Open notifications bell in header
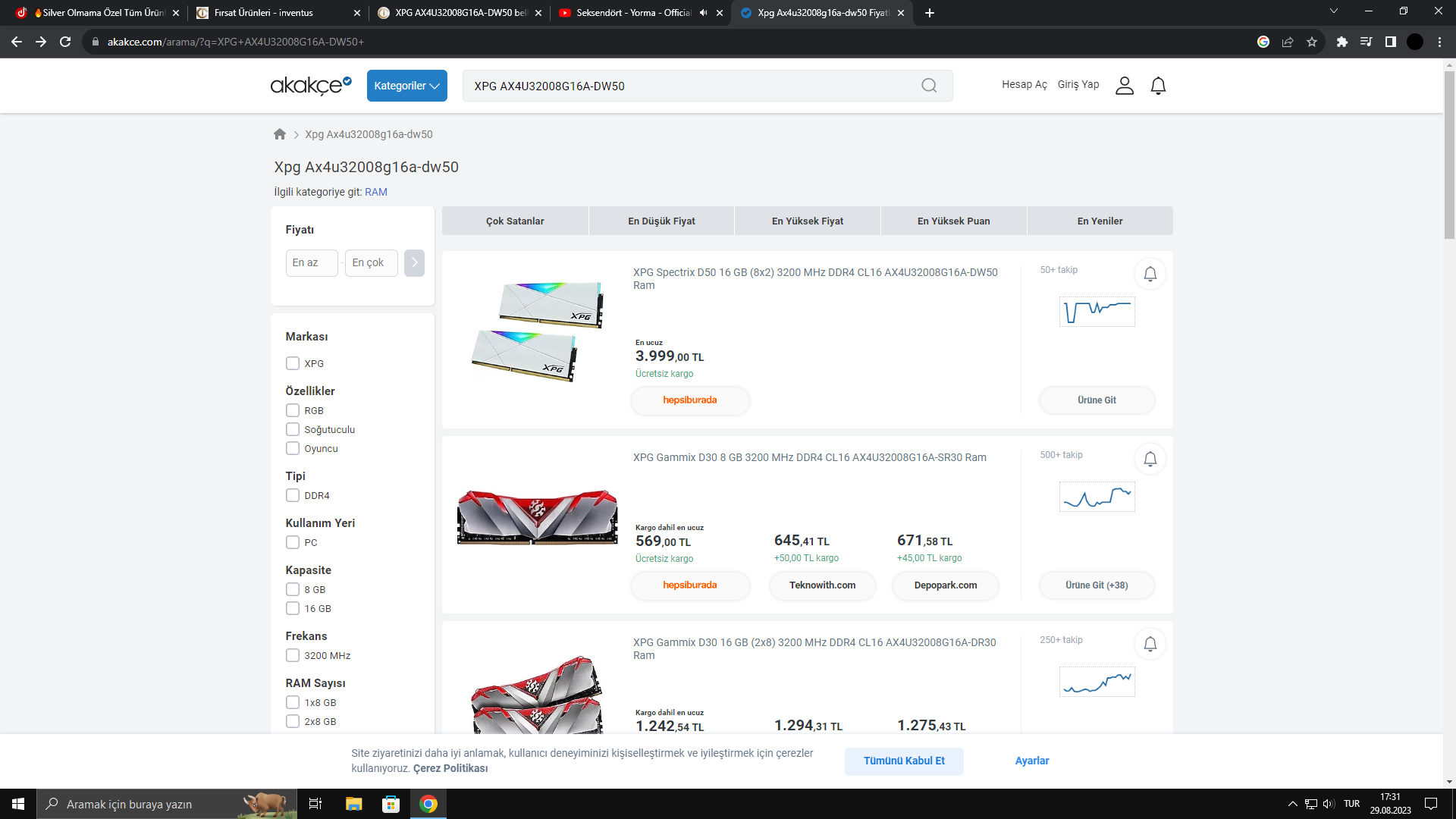The image size is (1456, 819). (1158, 86)
